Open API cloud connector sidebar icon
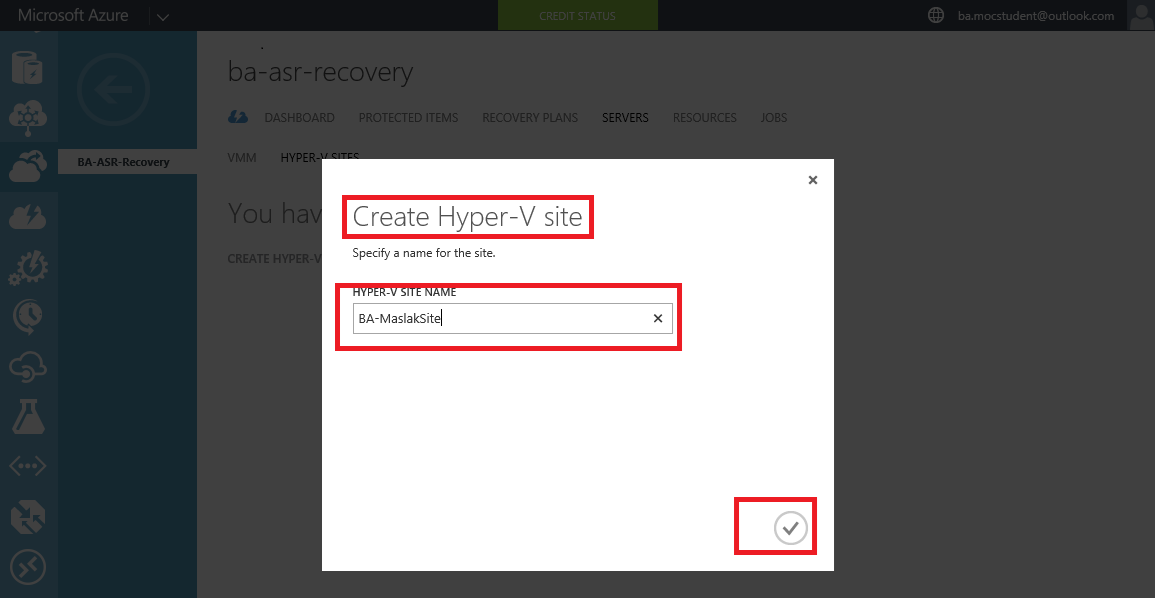 tap(28, 367)
